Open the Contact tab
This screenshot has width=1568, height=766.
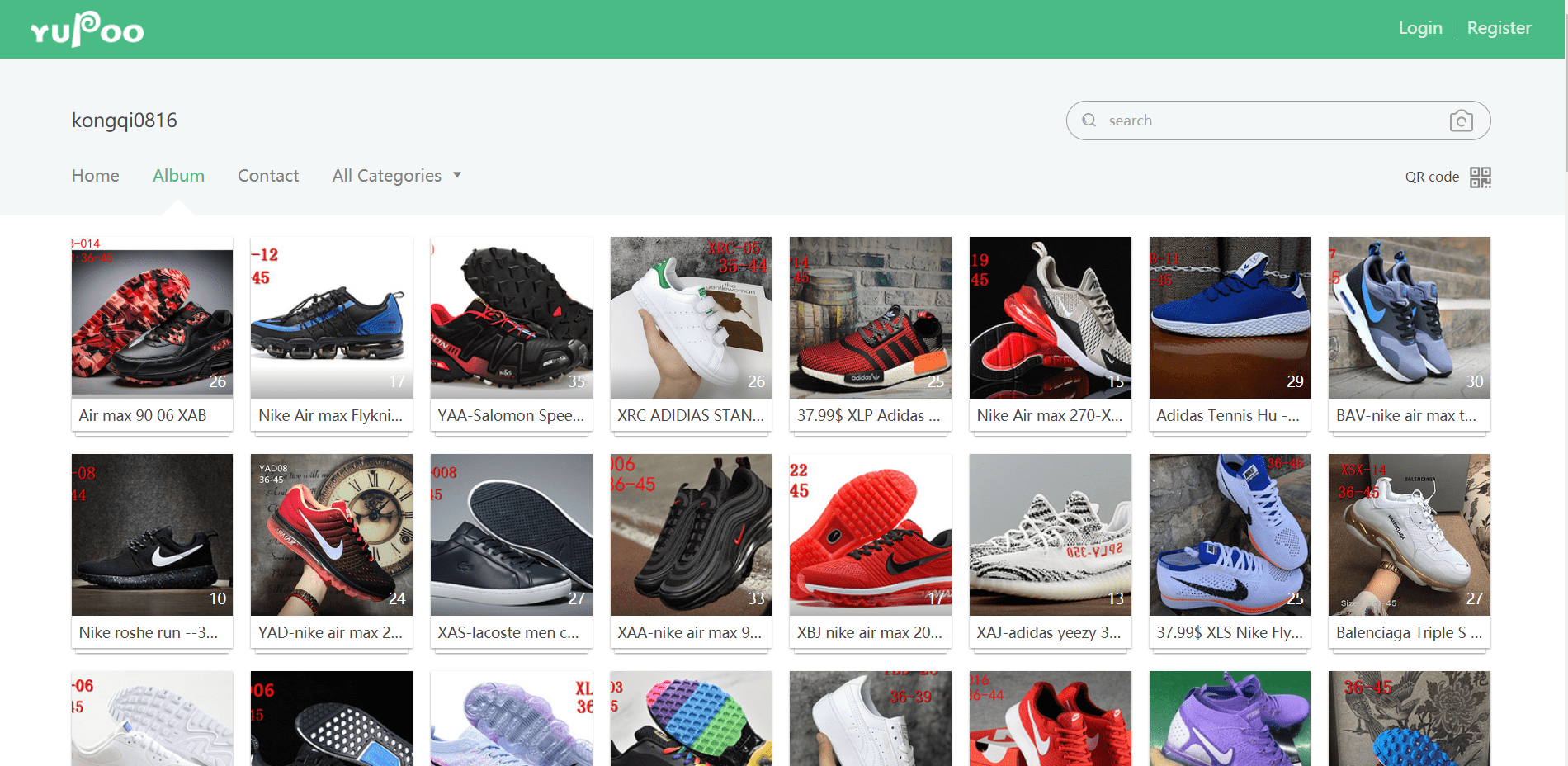click(268, 176)
